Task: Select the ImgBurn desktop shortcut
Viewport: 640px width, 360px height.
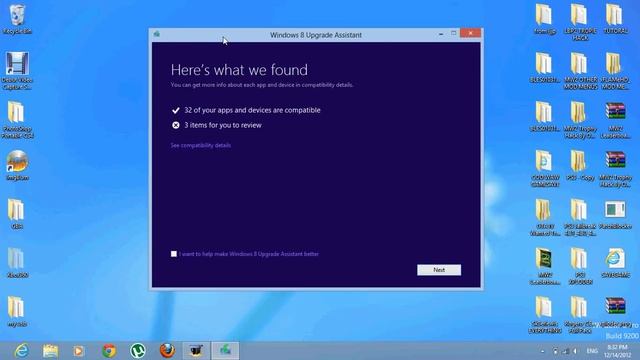Action: (17, 165)
